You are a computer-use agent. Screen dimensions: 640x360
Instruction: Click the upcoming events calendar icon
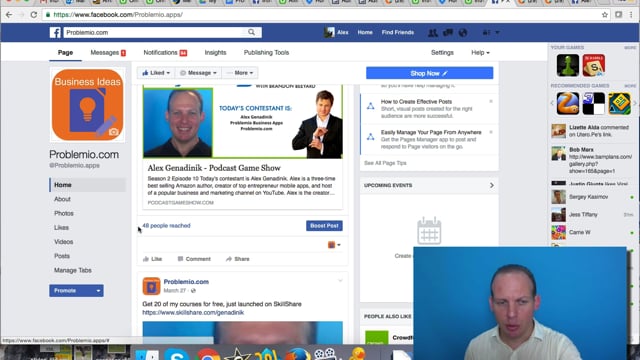tap(429, 231)
